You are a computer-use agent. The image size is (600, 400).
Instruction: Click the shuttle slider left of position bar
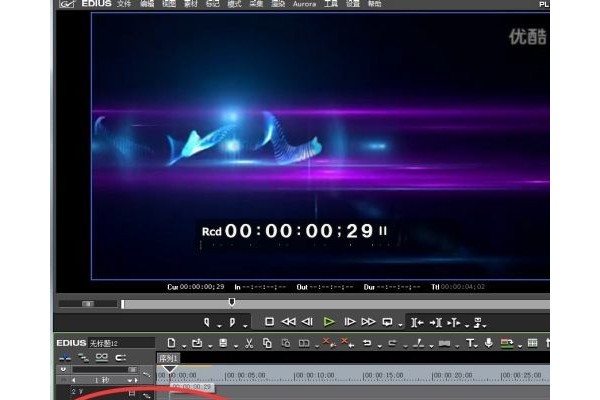tap(88, 304)
